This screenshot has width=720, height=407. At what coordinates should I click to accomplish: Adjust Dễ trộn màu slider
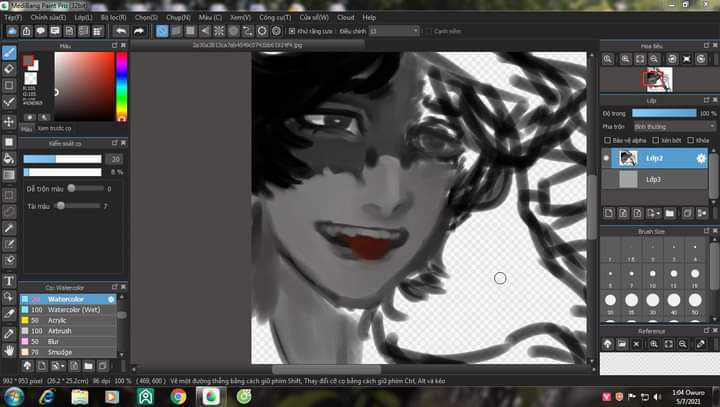[x=86, y=188]
